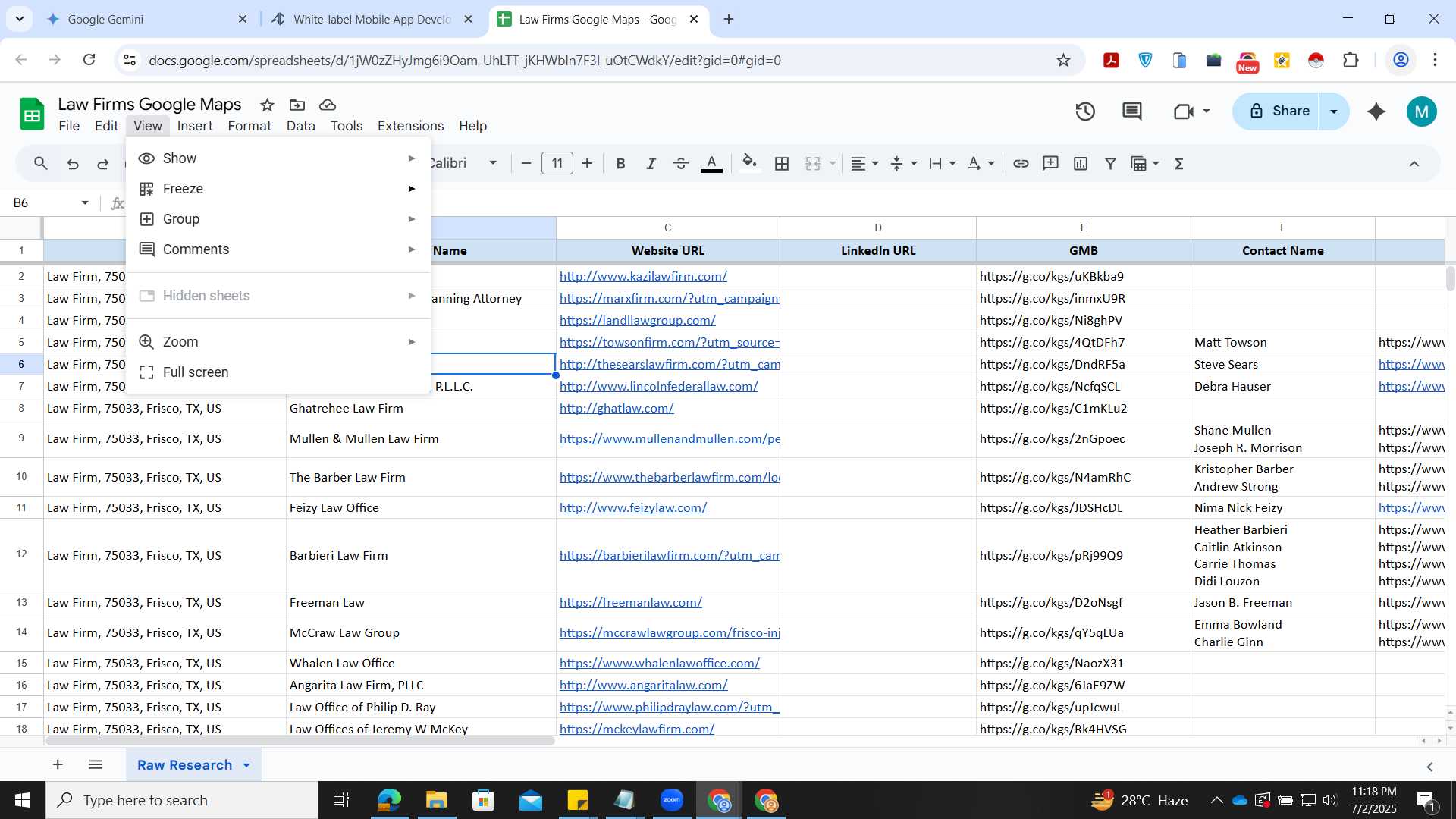Open the landllawgroup.com link
Screen dimensions: 1456x819
point(637,320)
